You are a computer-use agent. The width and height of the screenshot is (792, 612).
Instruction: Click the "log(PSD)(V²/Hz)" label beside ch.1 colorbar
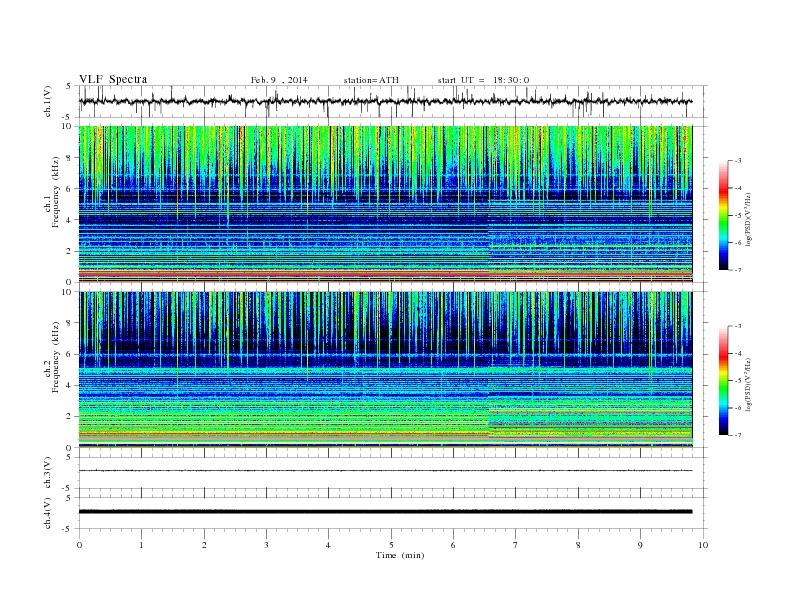(x=748, y=218)
